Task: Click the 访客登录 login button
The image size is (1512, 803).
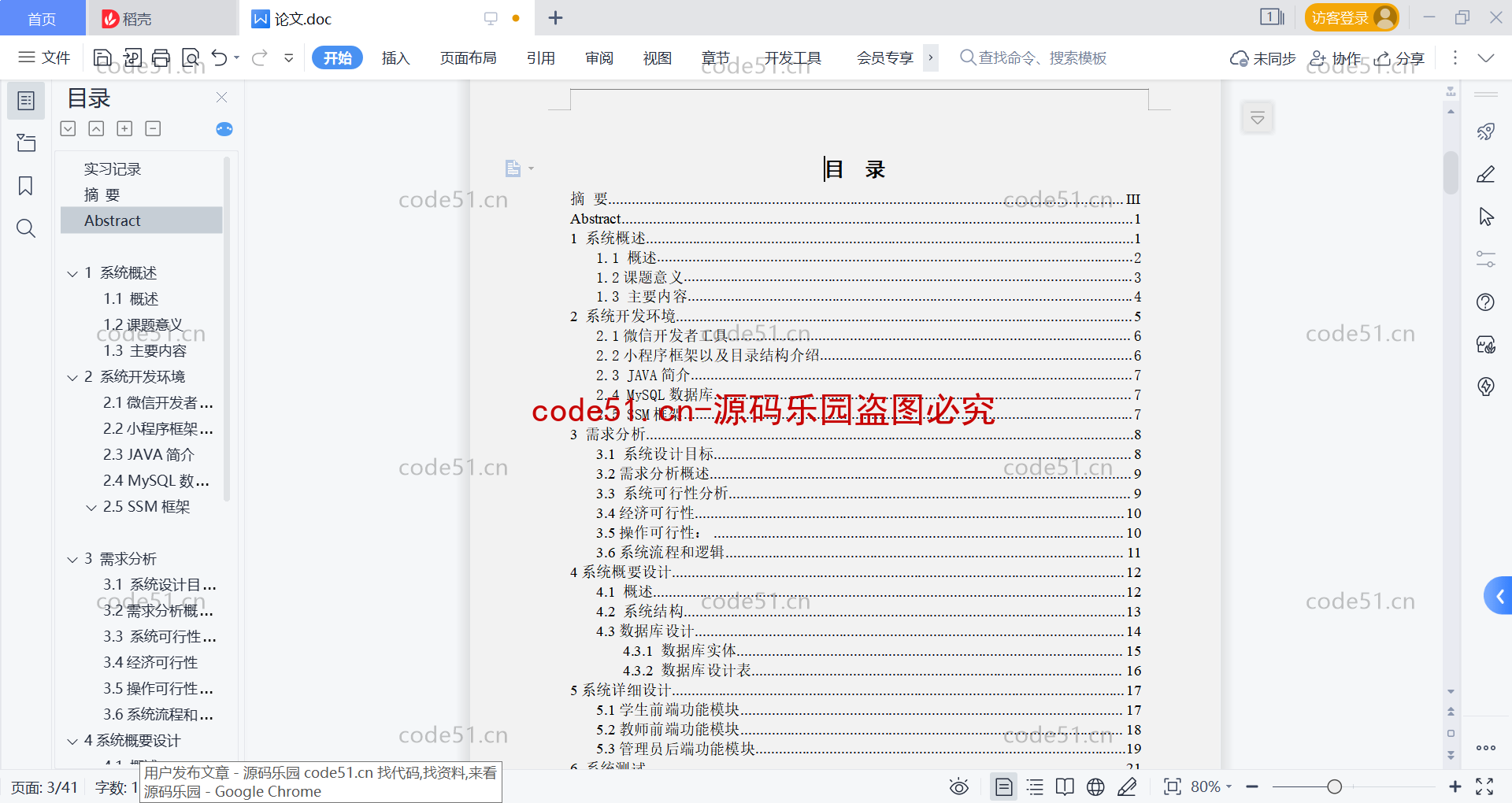Action: coord(1351,17)
